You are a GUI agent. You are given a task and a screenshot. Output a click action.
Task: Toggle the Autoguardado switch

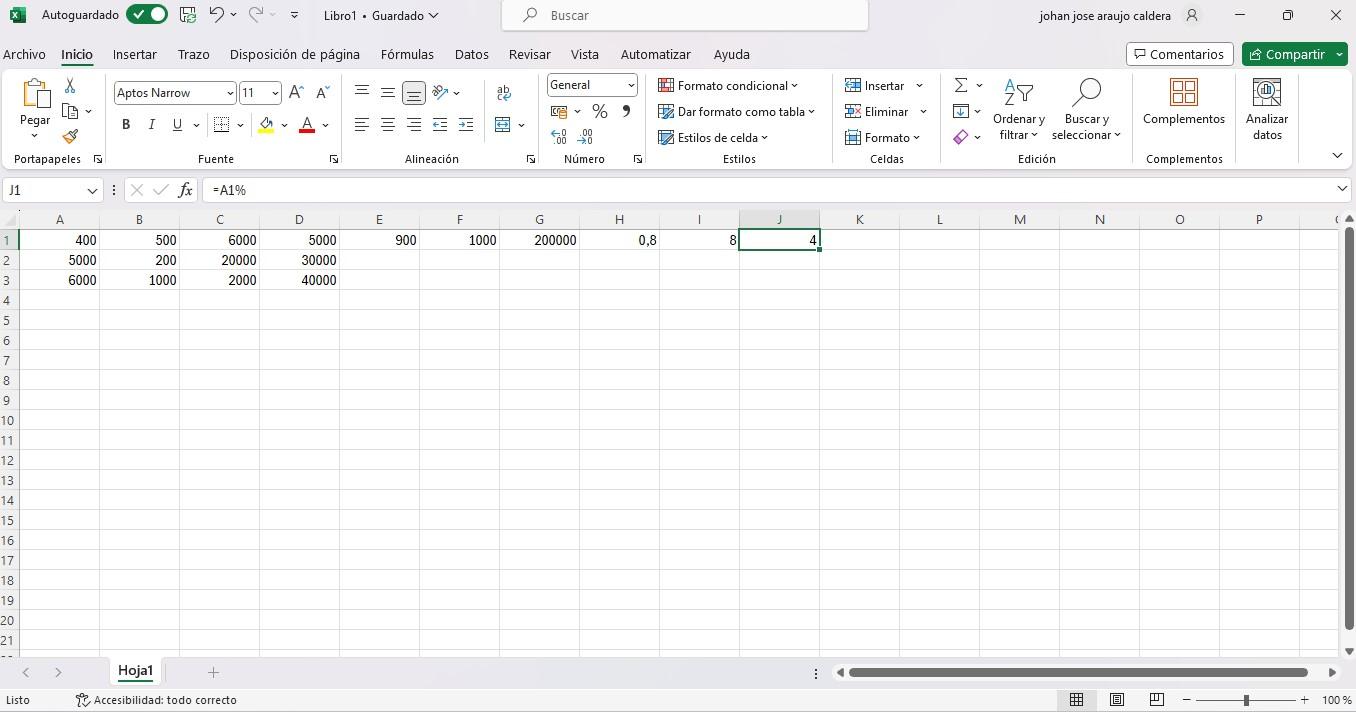pyautogui.click(x=147, y=15)
